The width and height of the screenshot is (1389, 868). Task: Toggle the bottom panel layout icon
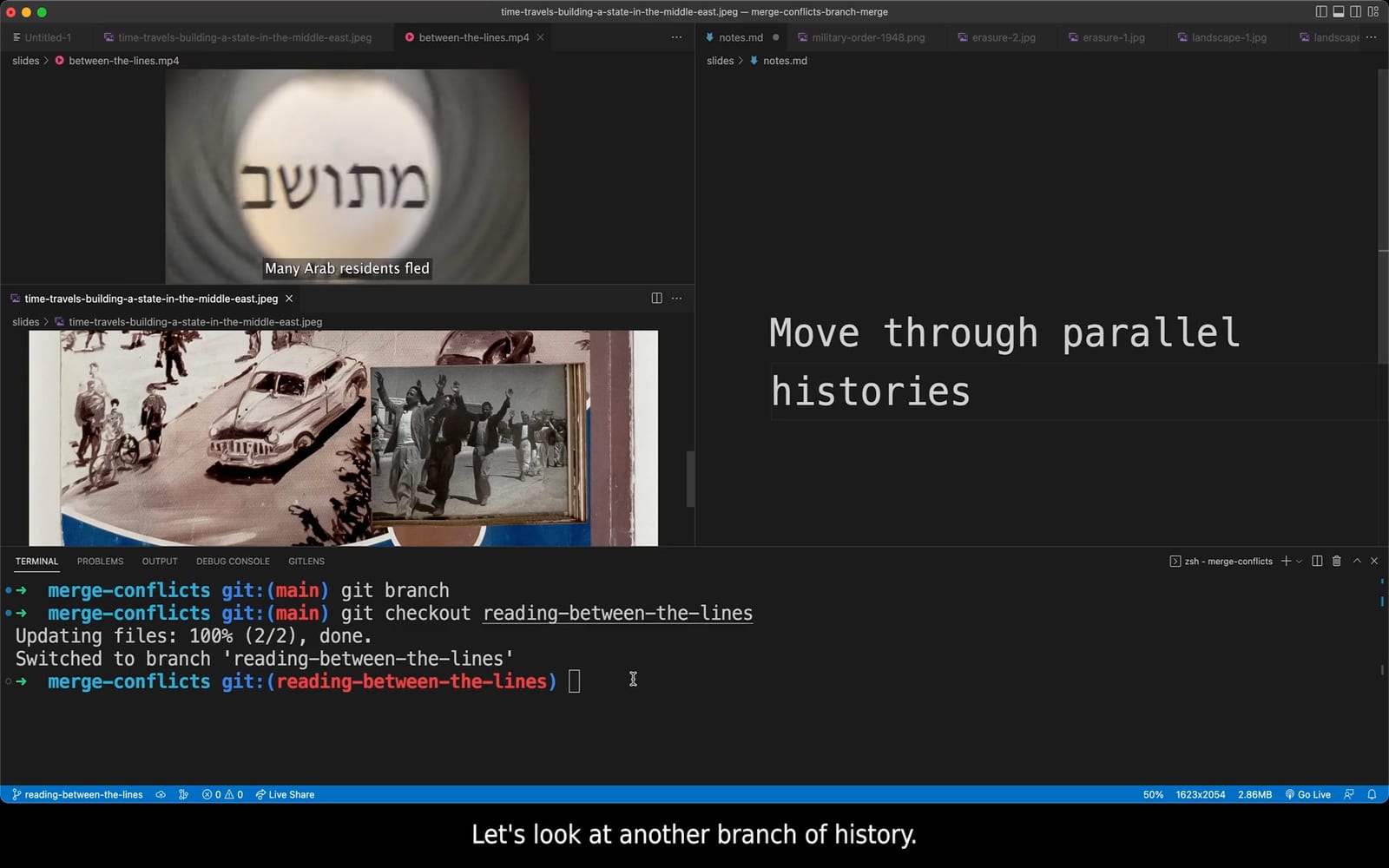tap(1339, 12)
